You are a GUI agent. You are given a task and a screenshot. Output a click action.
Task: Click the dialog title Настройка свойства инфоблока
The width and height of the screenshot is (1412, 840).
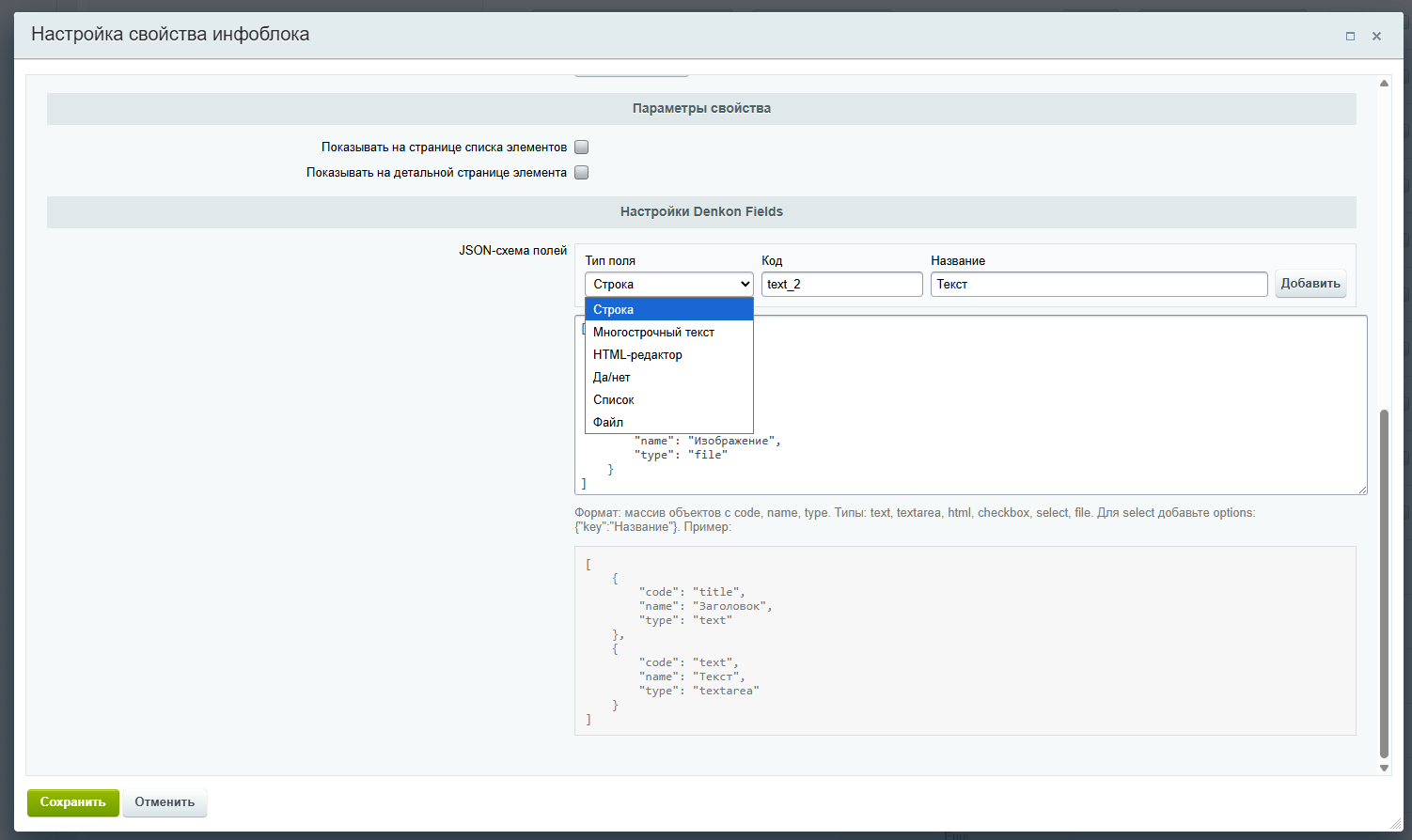pyautogui.click(x=170, y=35)
